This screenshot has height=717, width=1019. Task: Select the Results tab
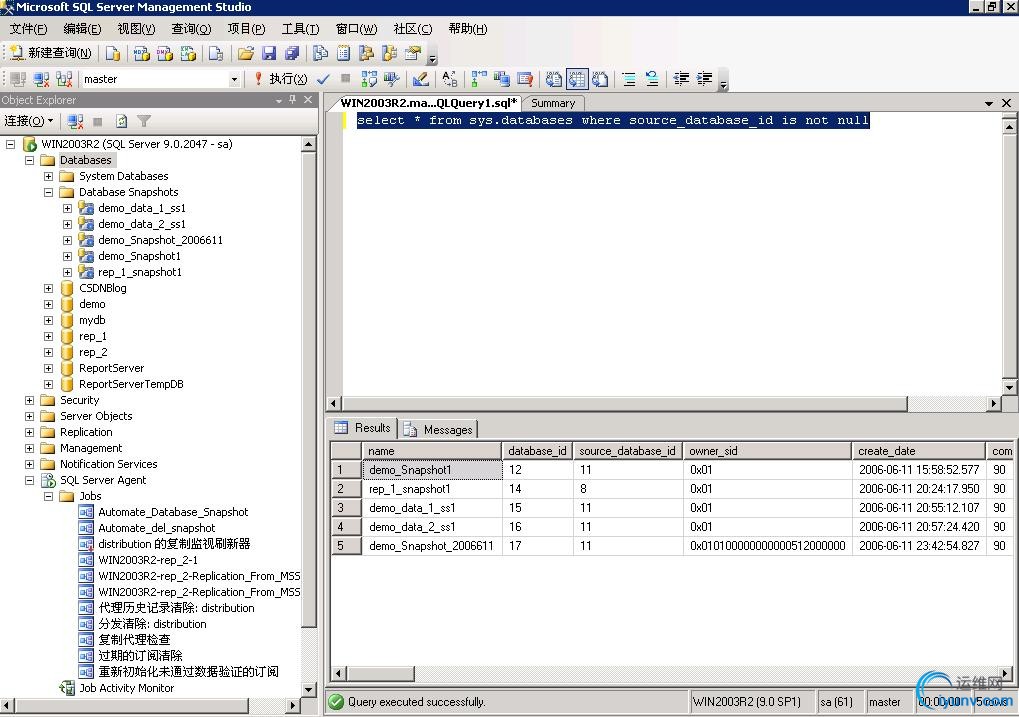coord(363,428)
